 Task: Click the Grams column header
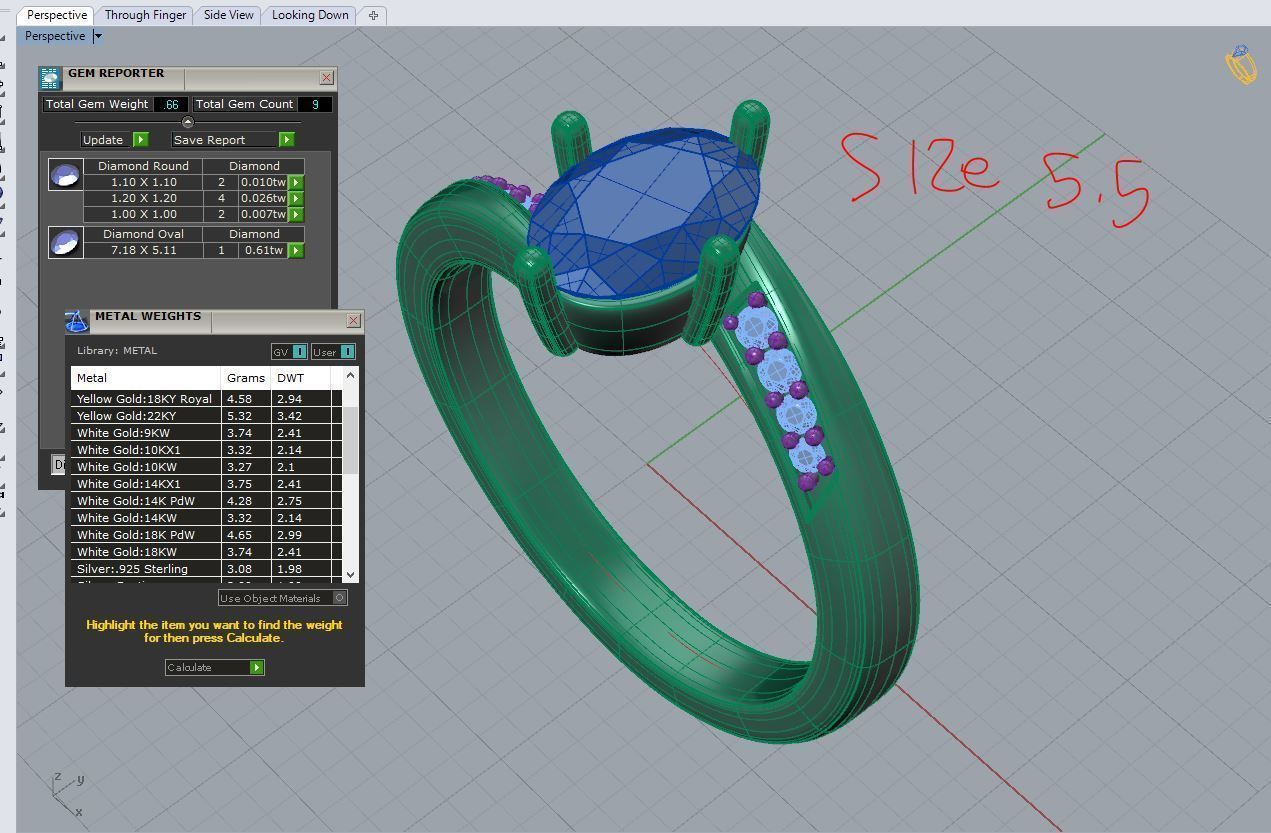coord(245,378)
